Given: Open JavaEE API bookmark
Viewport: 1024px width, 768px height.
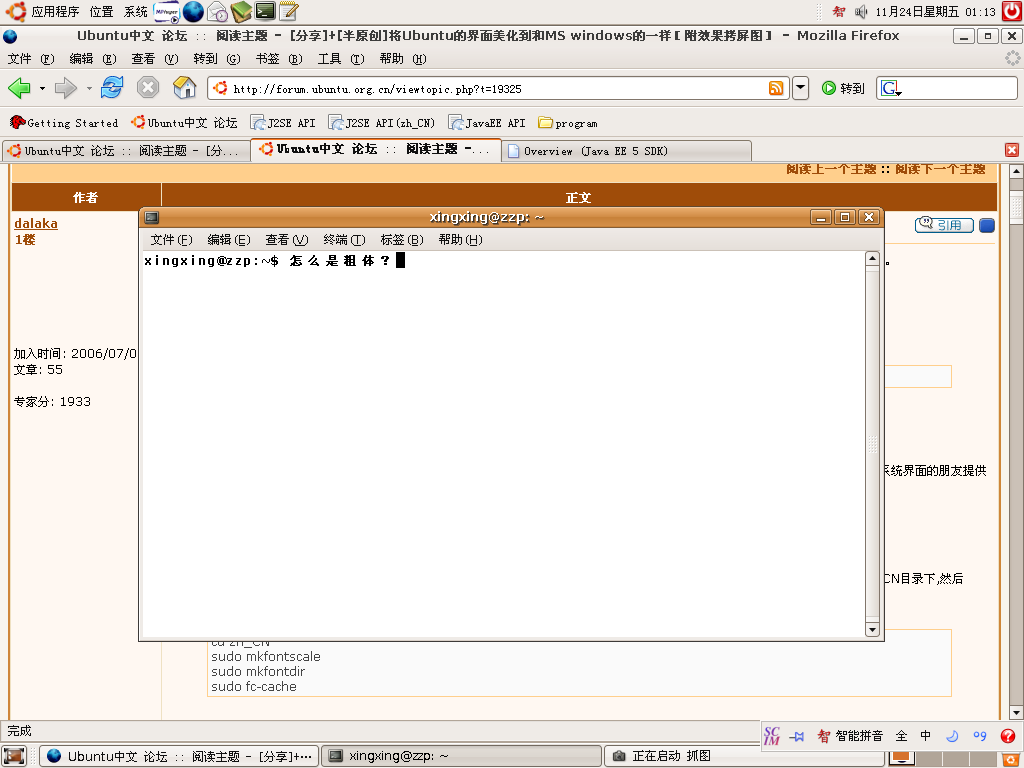Looking at the screenshot, I should tap(487, 123).
